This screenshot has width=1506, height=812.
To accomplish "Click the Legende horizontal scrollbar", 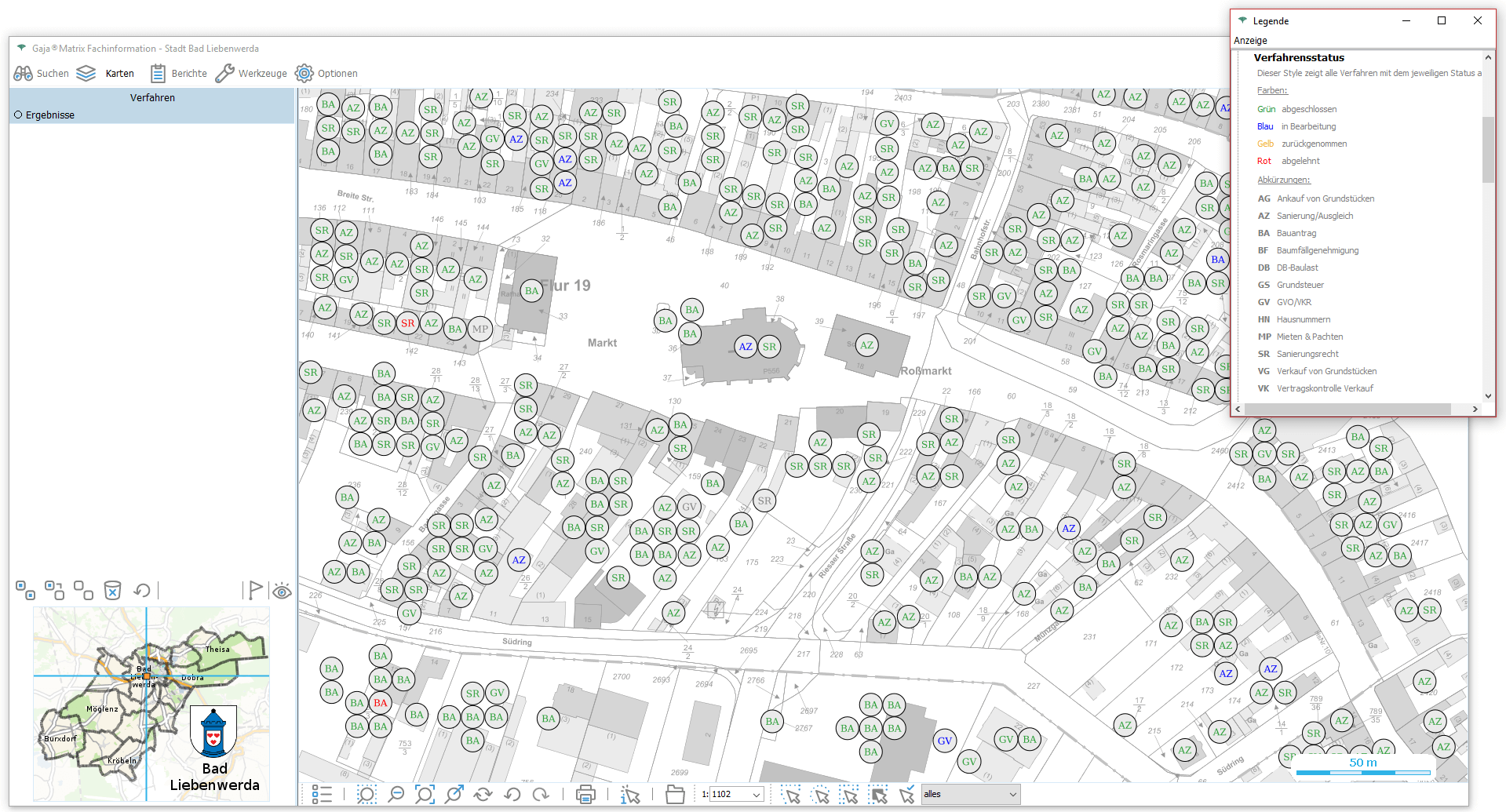I will 1347,409.
